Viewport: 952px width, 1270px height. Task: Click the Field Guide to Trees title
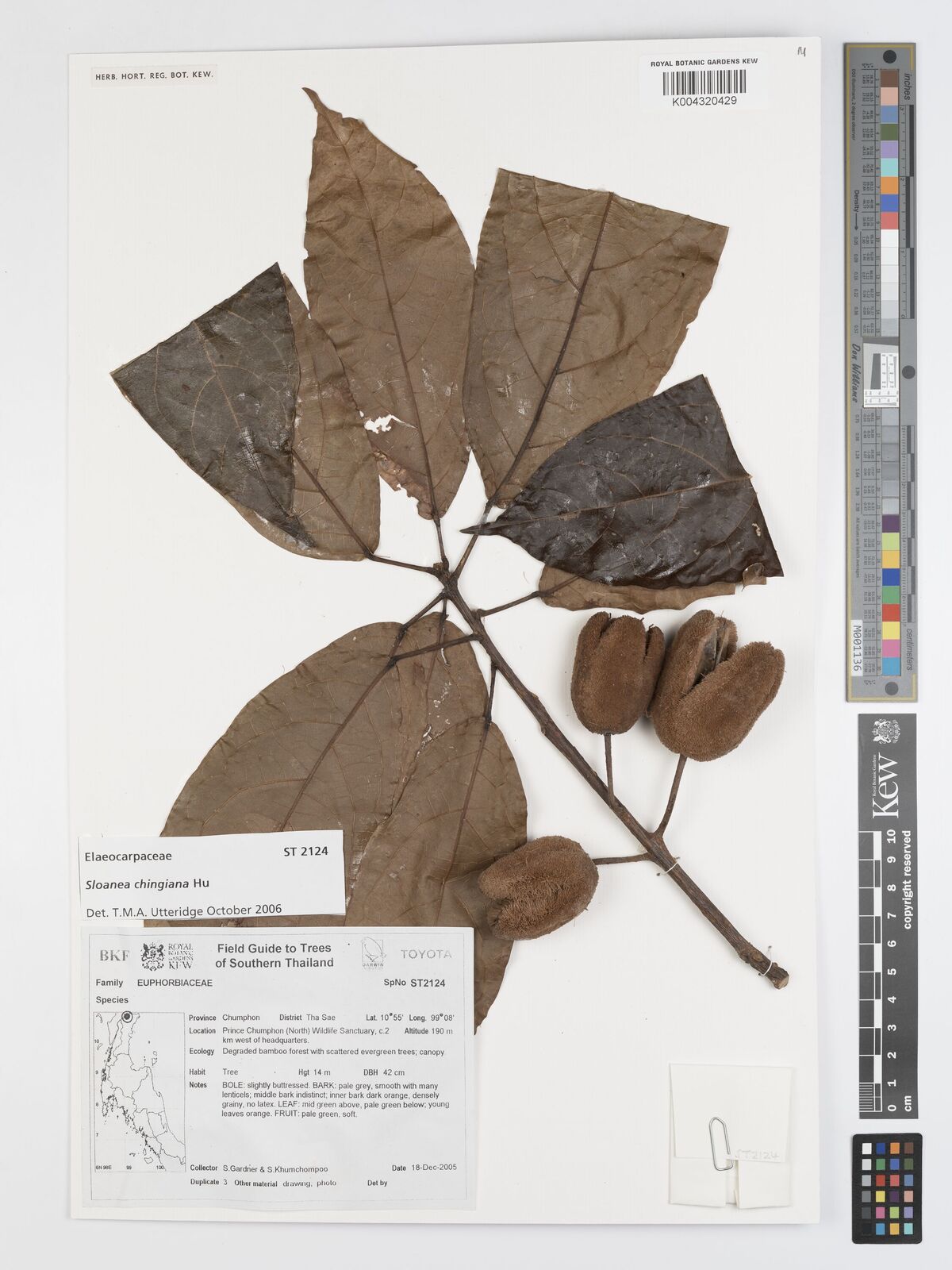[274, 956]
